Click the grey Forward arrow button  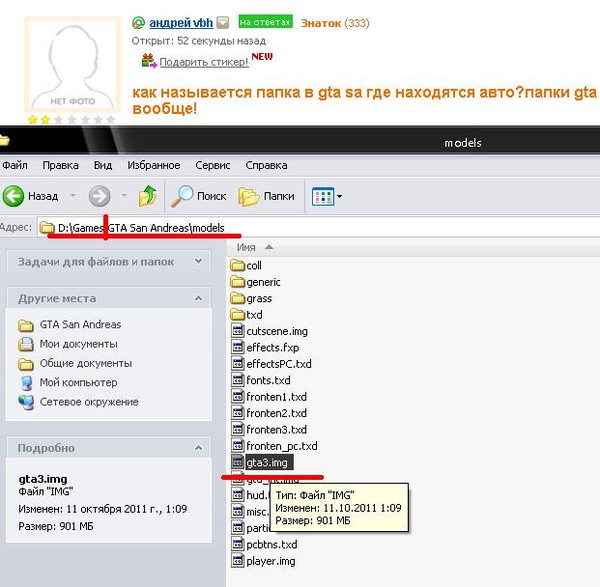(99, 196)
